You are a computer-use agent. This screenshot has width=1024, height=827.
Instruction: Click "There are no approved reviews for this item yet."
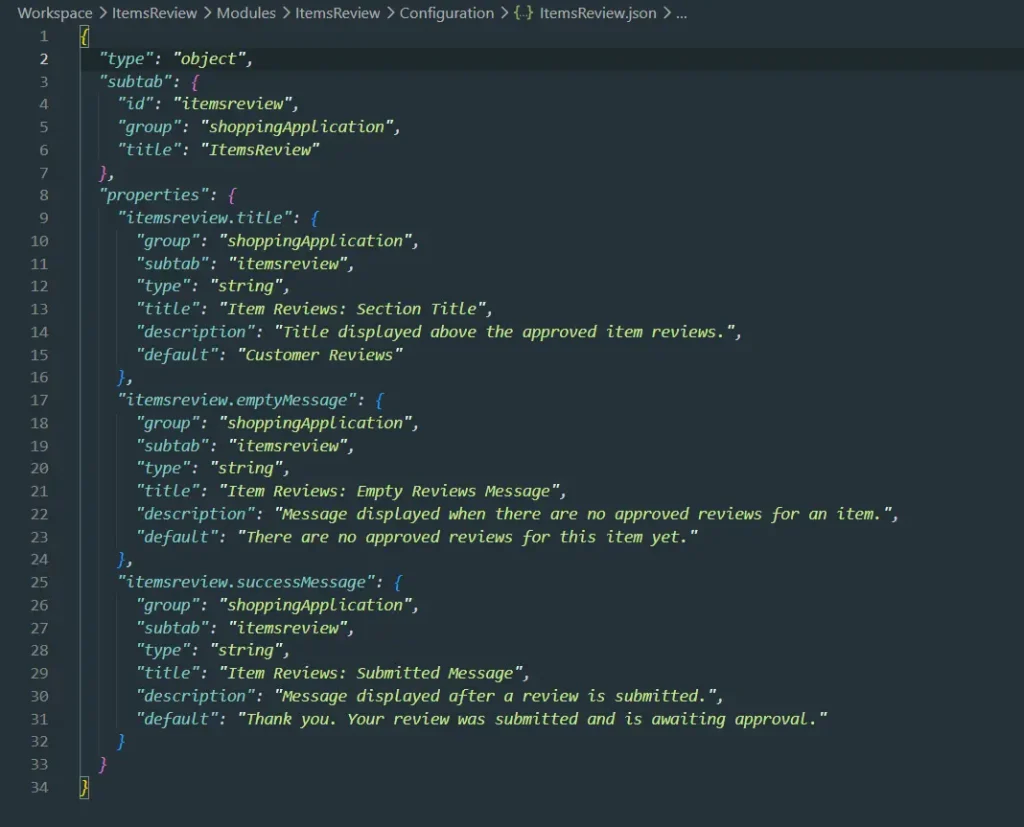467,537
